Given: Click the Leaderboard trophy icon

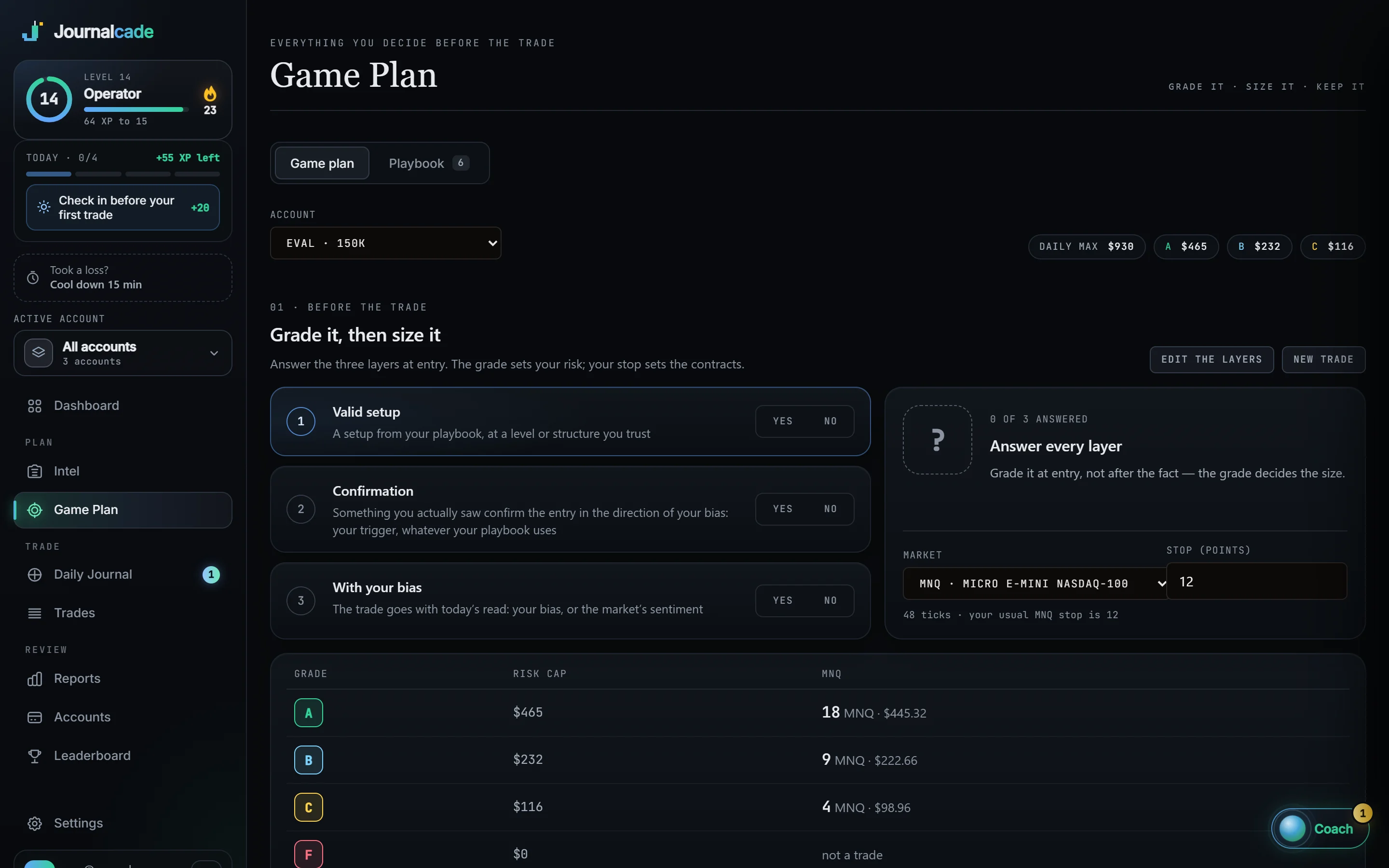Looking at the screenshot, I should tap(34, 756).
